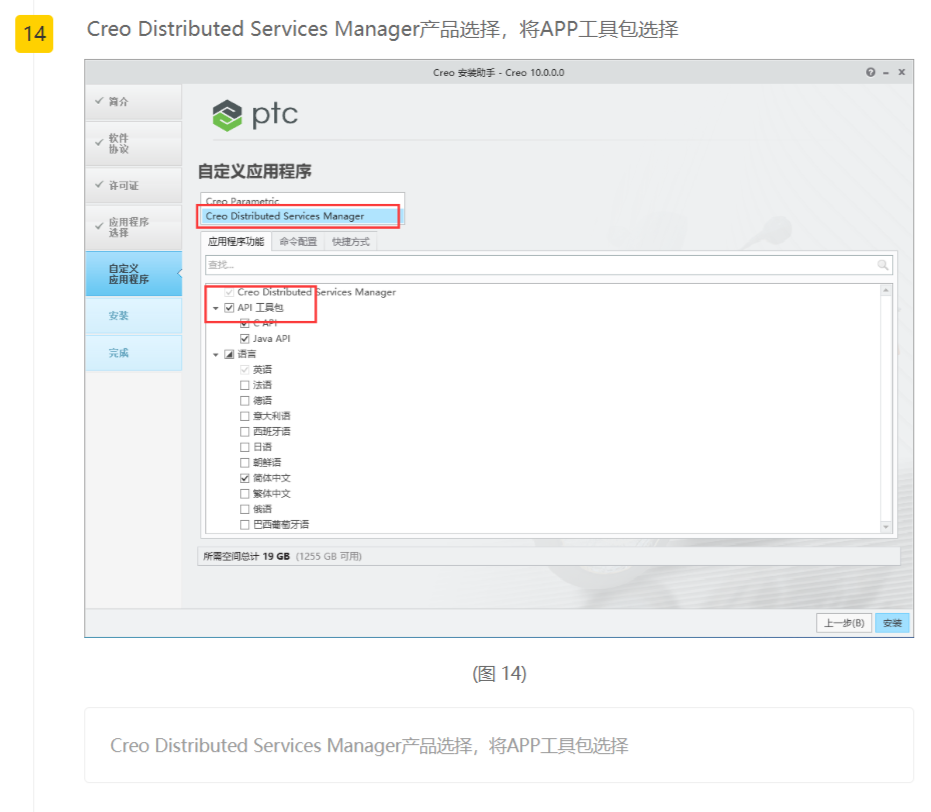Click the (图 14) figure caption
931x812 pixels.
pyautogui.click(x=499, y=674)
